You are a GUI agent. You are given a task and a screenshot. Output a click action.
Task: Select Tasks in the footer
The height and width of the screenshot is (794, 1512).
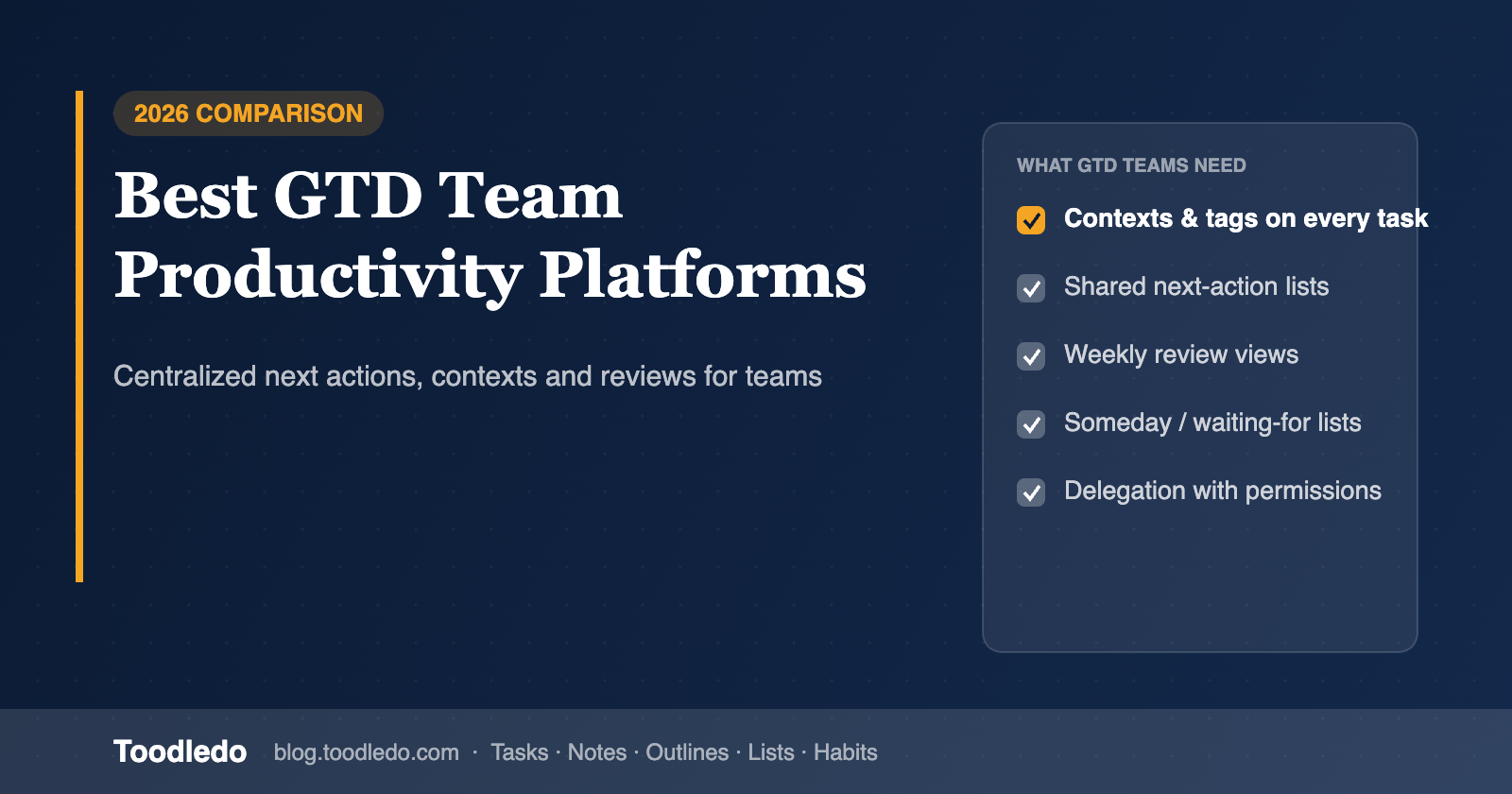[519, 752]
